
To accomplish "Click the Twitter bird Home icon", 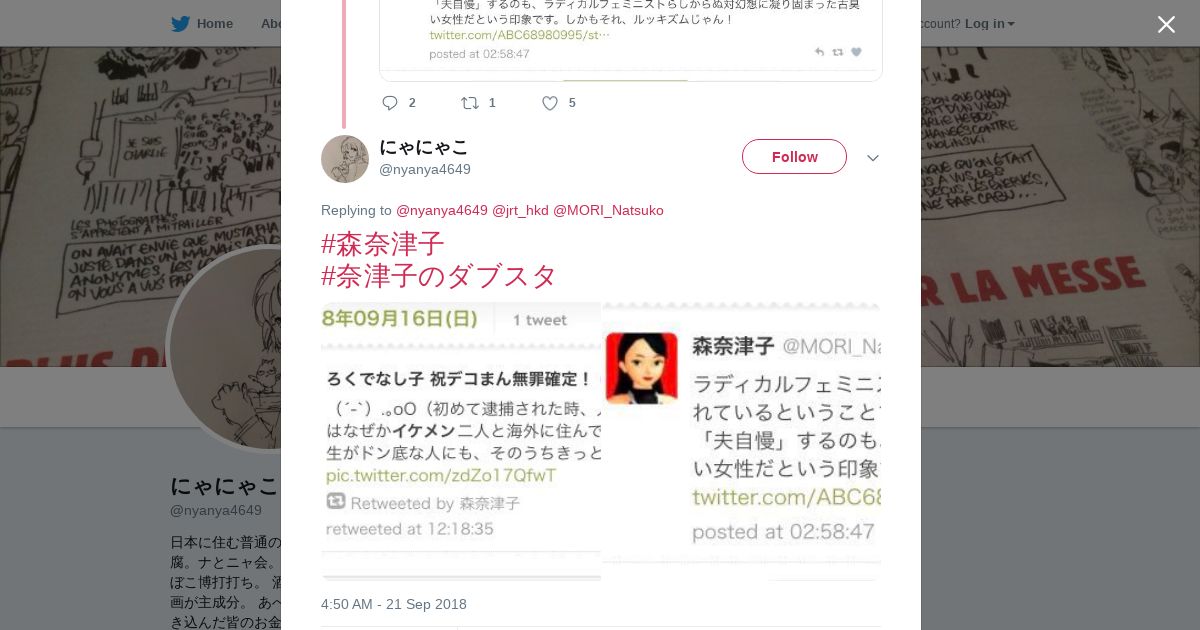I will [181, 23].
